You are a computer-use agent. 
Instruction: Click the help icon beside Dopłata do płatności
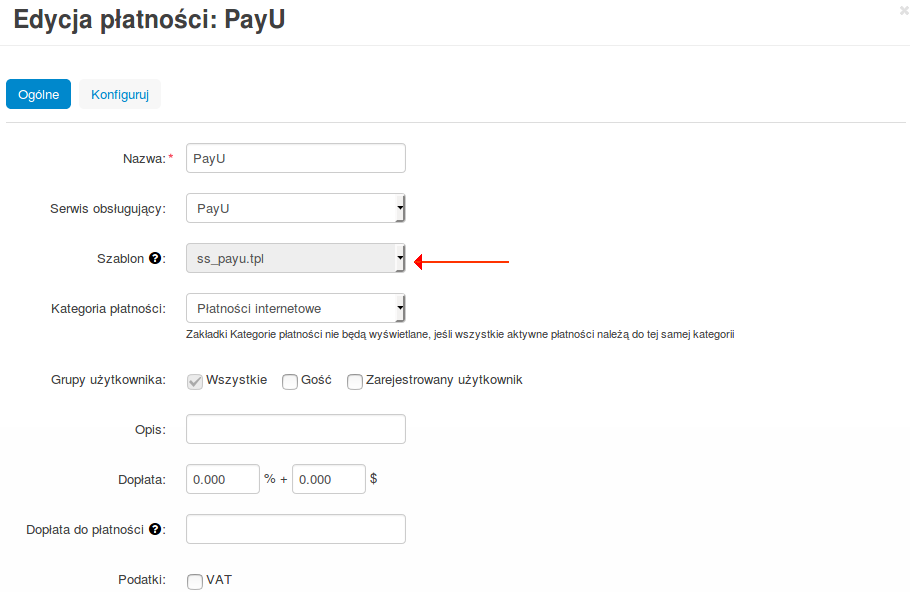154,529
